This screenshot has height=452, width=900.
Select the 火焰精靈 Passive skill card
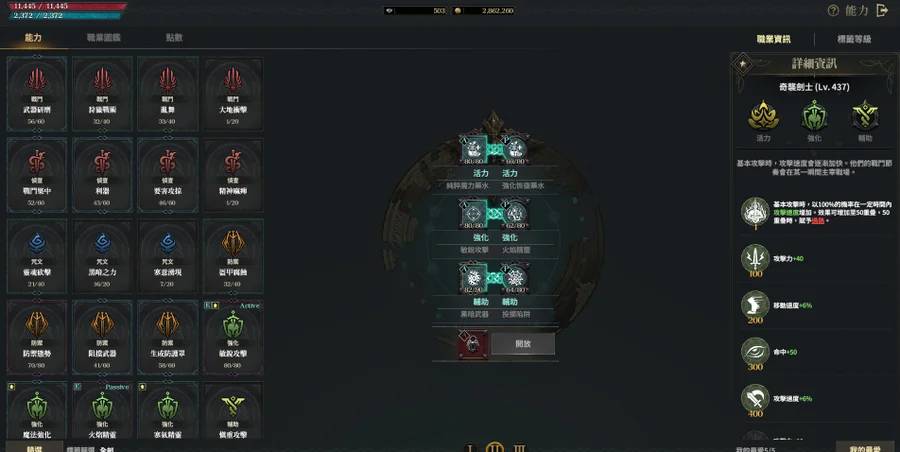click(102, 412)
